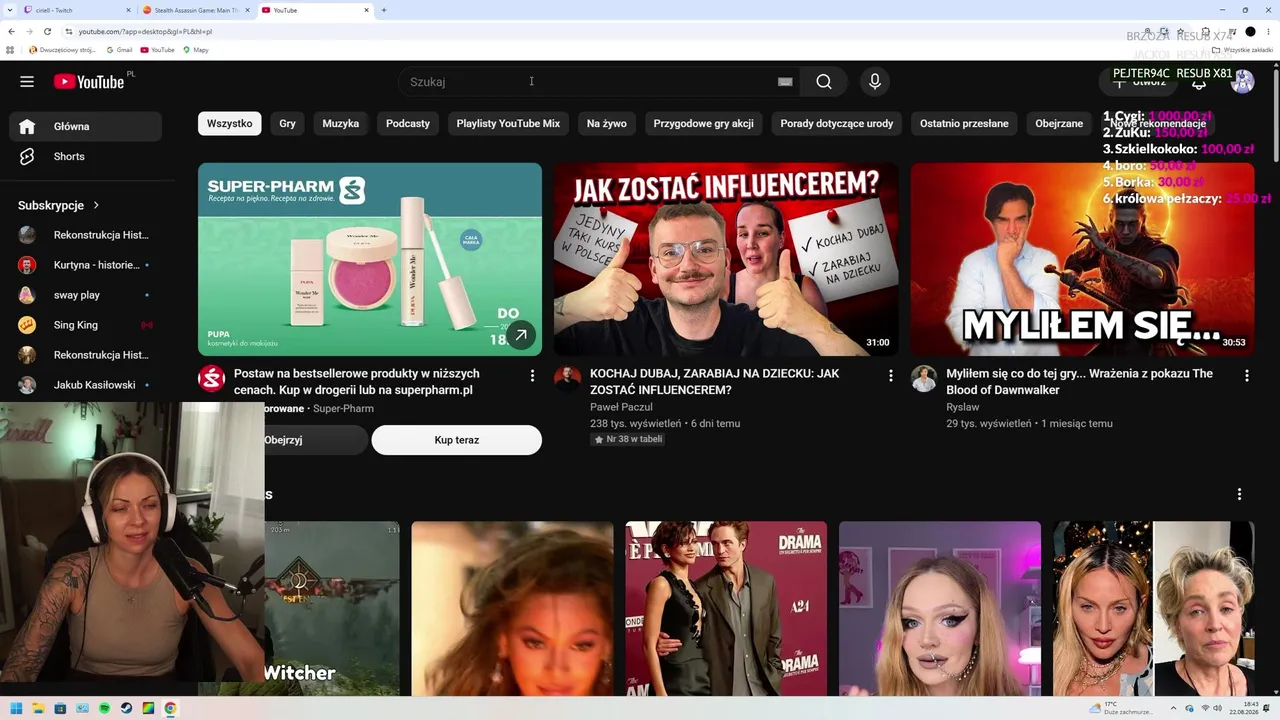
Task: Open the Windows Start menu
Action: (x=15, y=708)
